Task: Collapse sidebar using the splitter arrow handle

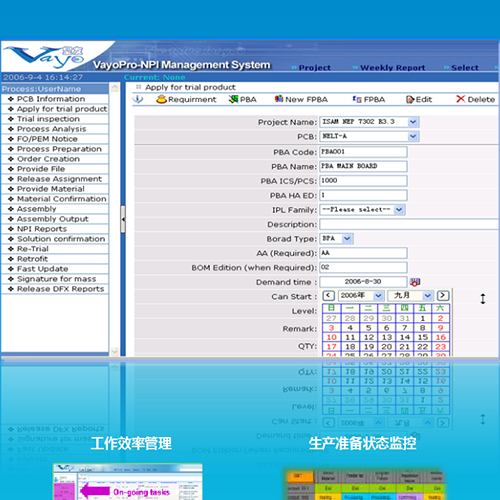Action: click(x=123, y=219)
